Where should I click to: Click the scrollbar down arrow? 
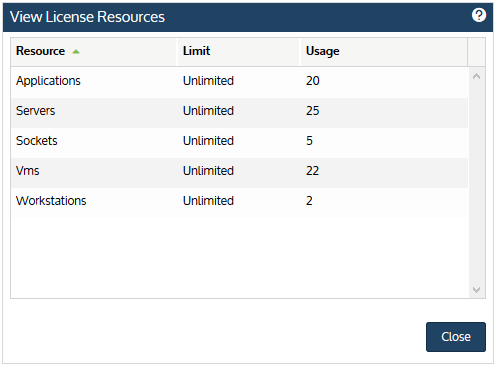pyautogui.click(x=476, y=290)
